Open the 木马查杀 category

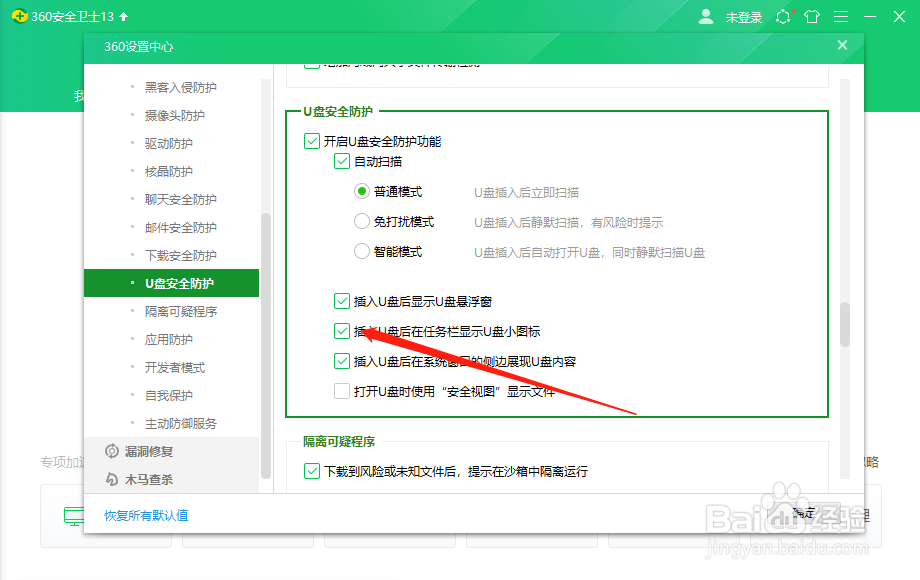(x=171, y=479)
